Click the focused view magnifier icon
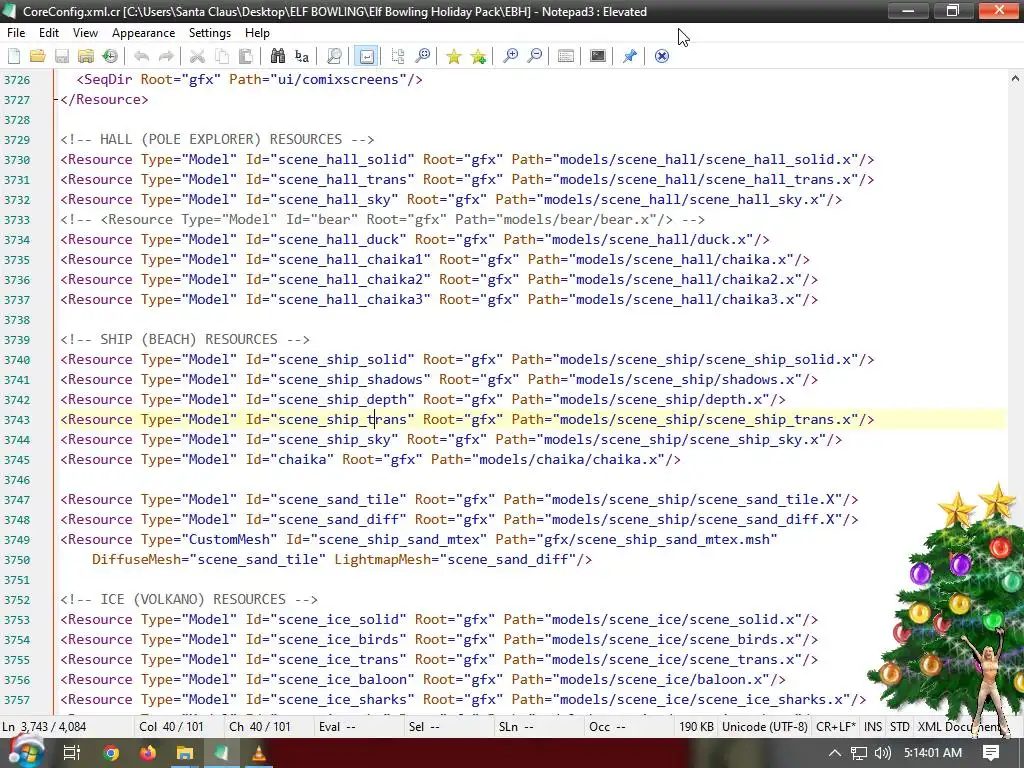The width and height of the screenshot is (1024, 768). (x=334, y=56)
